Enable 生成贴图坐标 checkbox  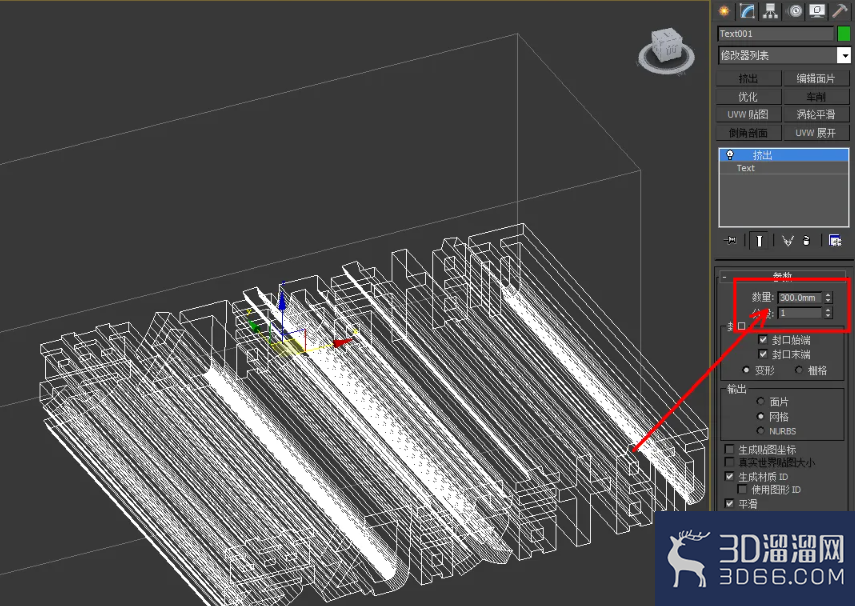(x=729, y=449)
